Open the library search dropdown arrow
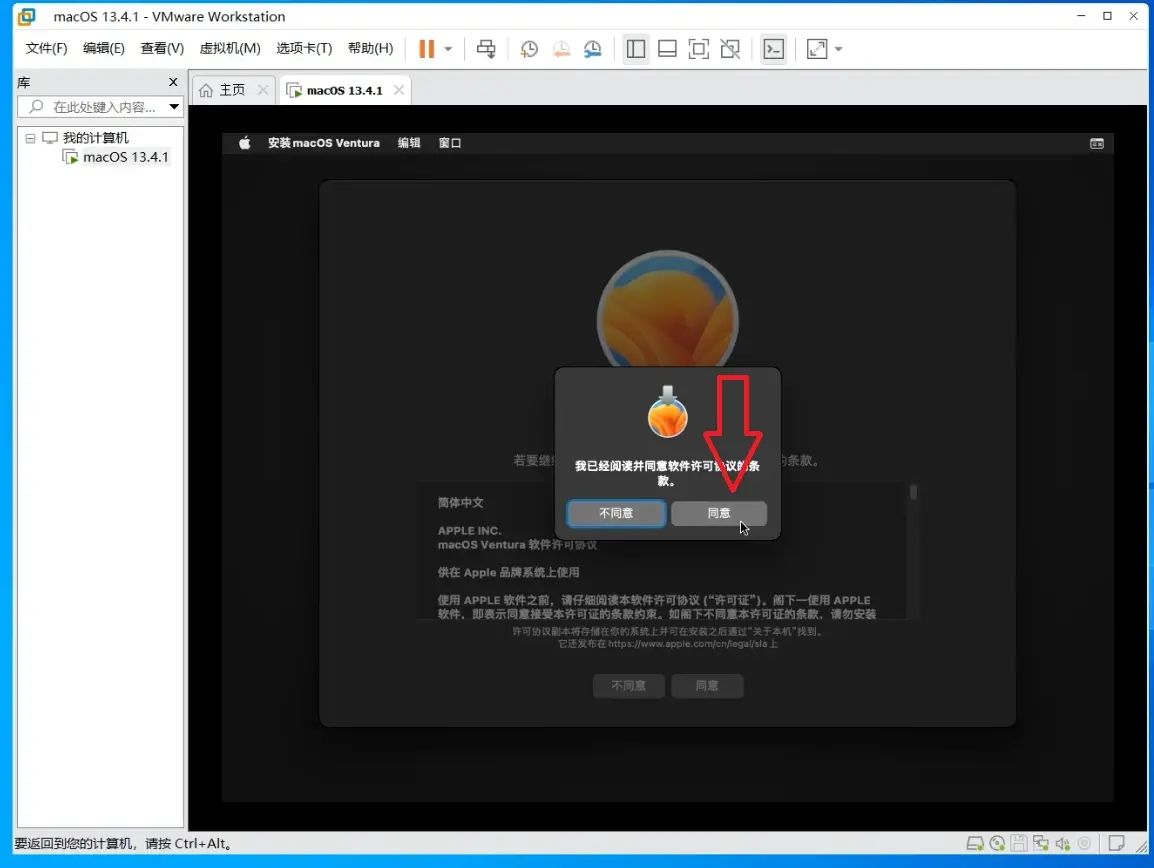The image size is (1154, 868). [174, 107]
